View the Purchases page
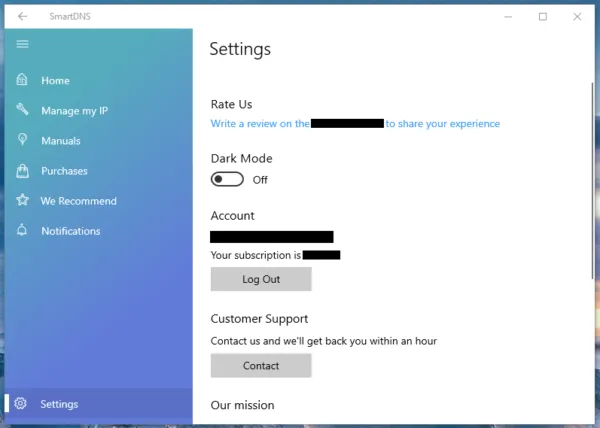This screenshot has width=600, height=428. pyautogui.click(x=98, y=171)
